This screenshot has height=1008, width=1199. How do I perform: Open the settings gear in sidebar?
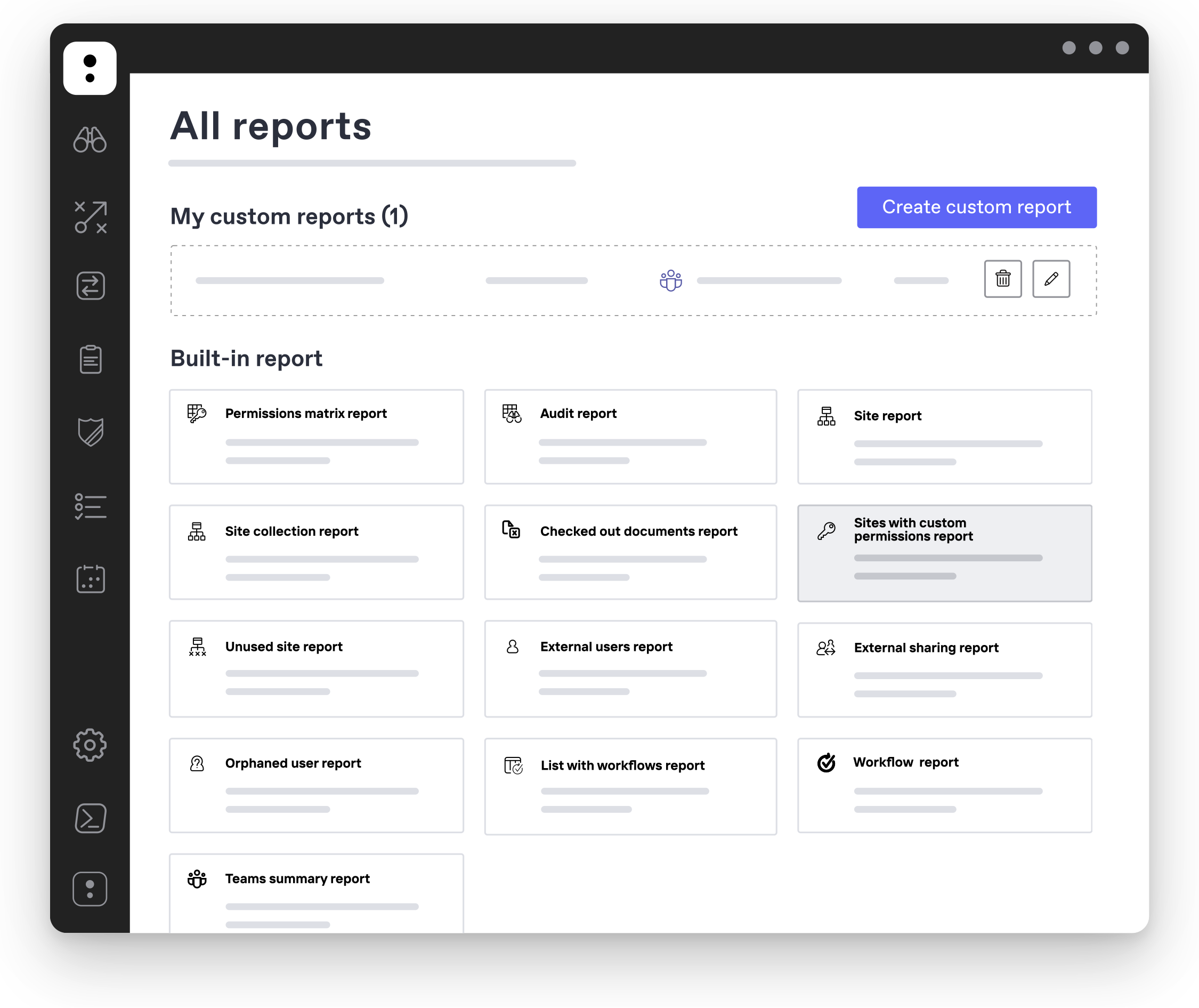click(90, 745)
